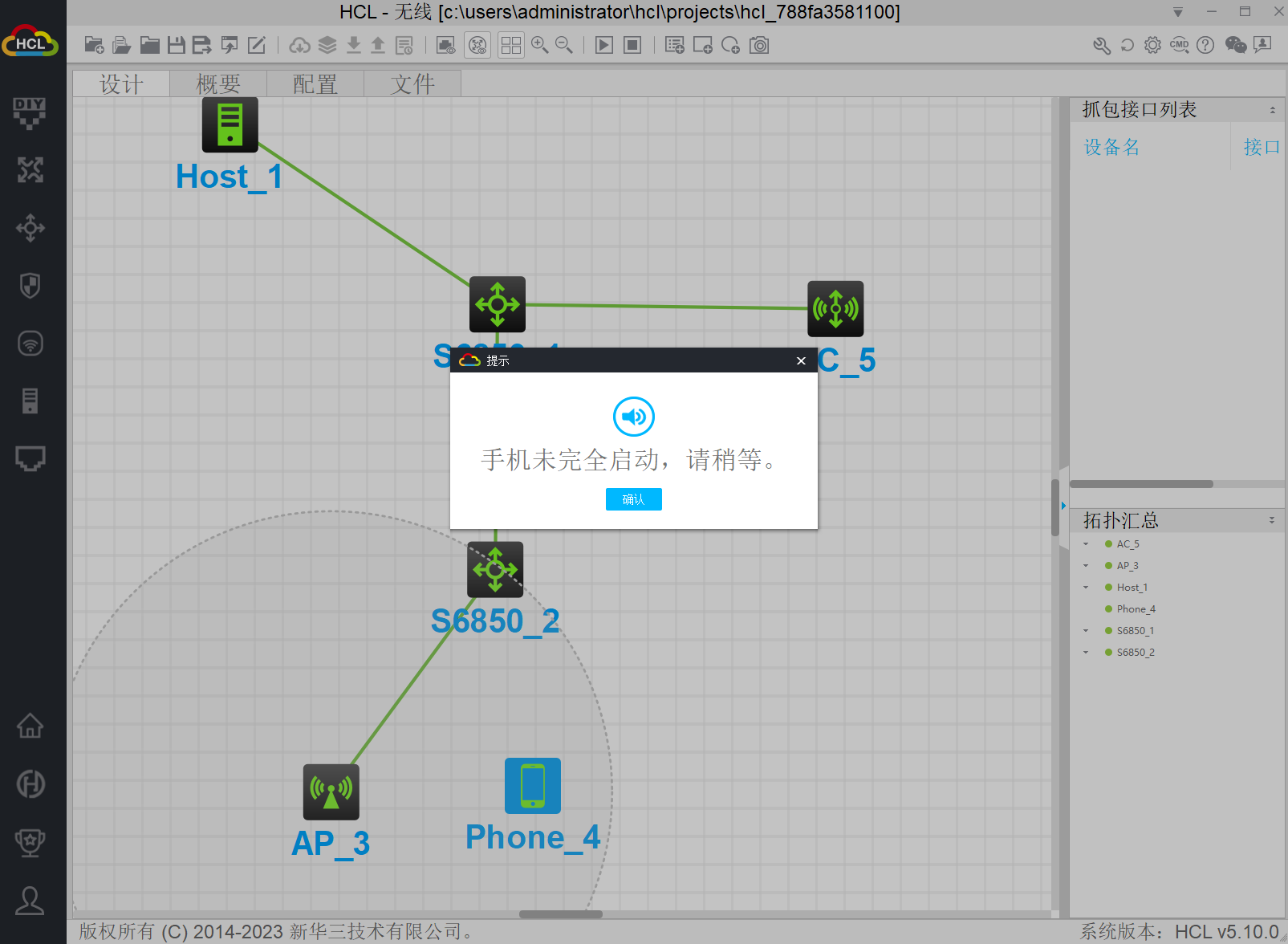Close the 提示 dialog with the X
Viewport: 1288px width, 944px height.
[801, 360]
